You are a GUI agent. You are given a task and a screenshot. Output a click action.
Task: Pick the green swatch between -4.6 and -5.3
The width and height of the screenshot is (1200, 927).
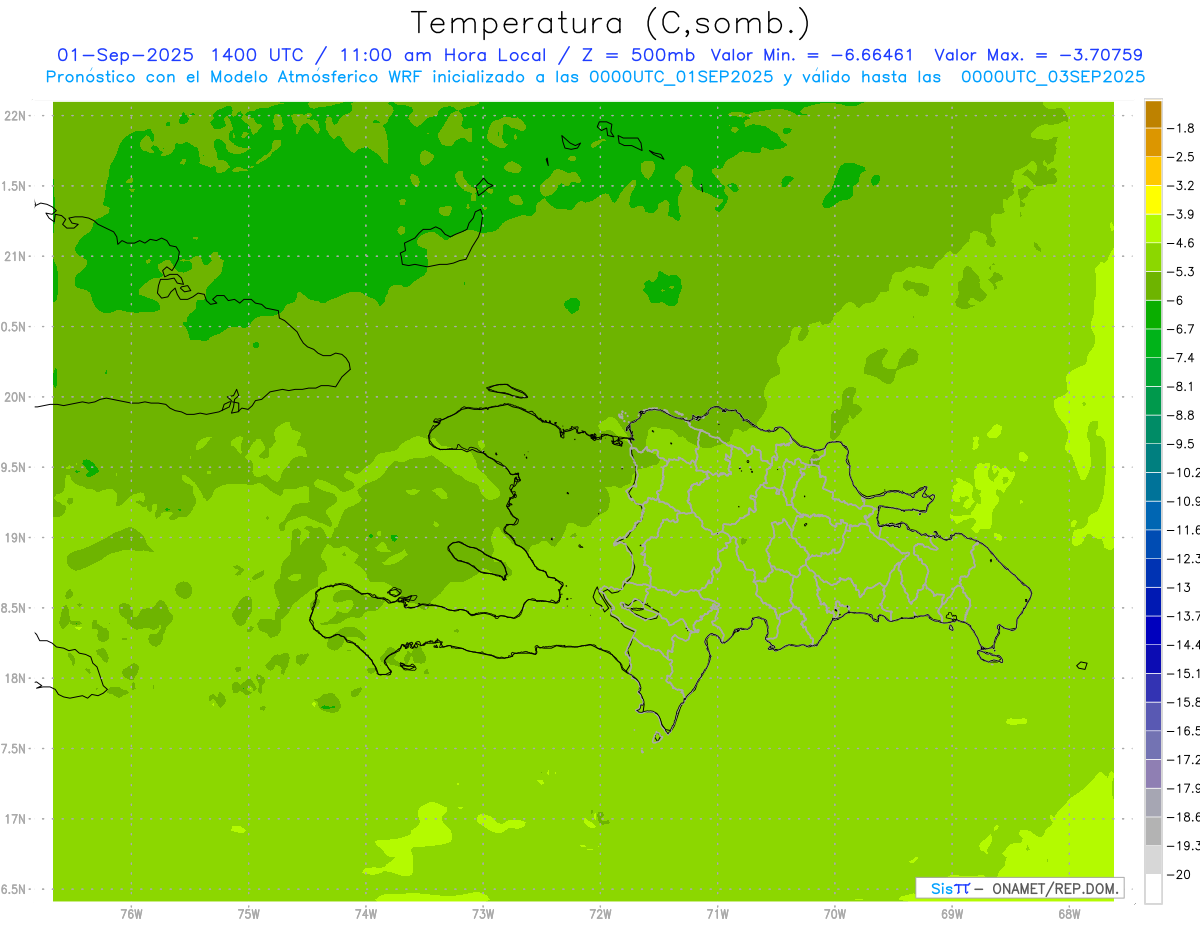[1153, 257]
